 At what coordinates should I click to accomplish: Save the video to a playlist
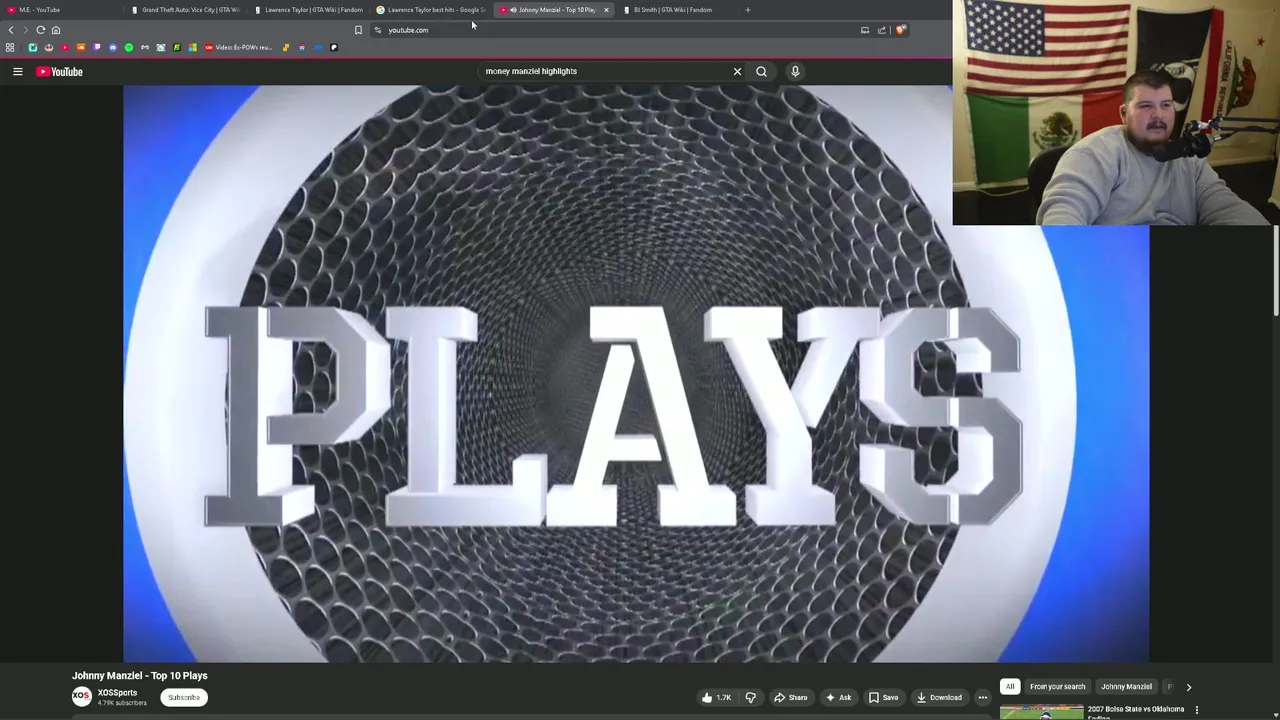pos(883,697)
